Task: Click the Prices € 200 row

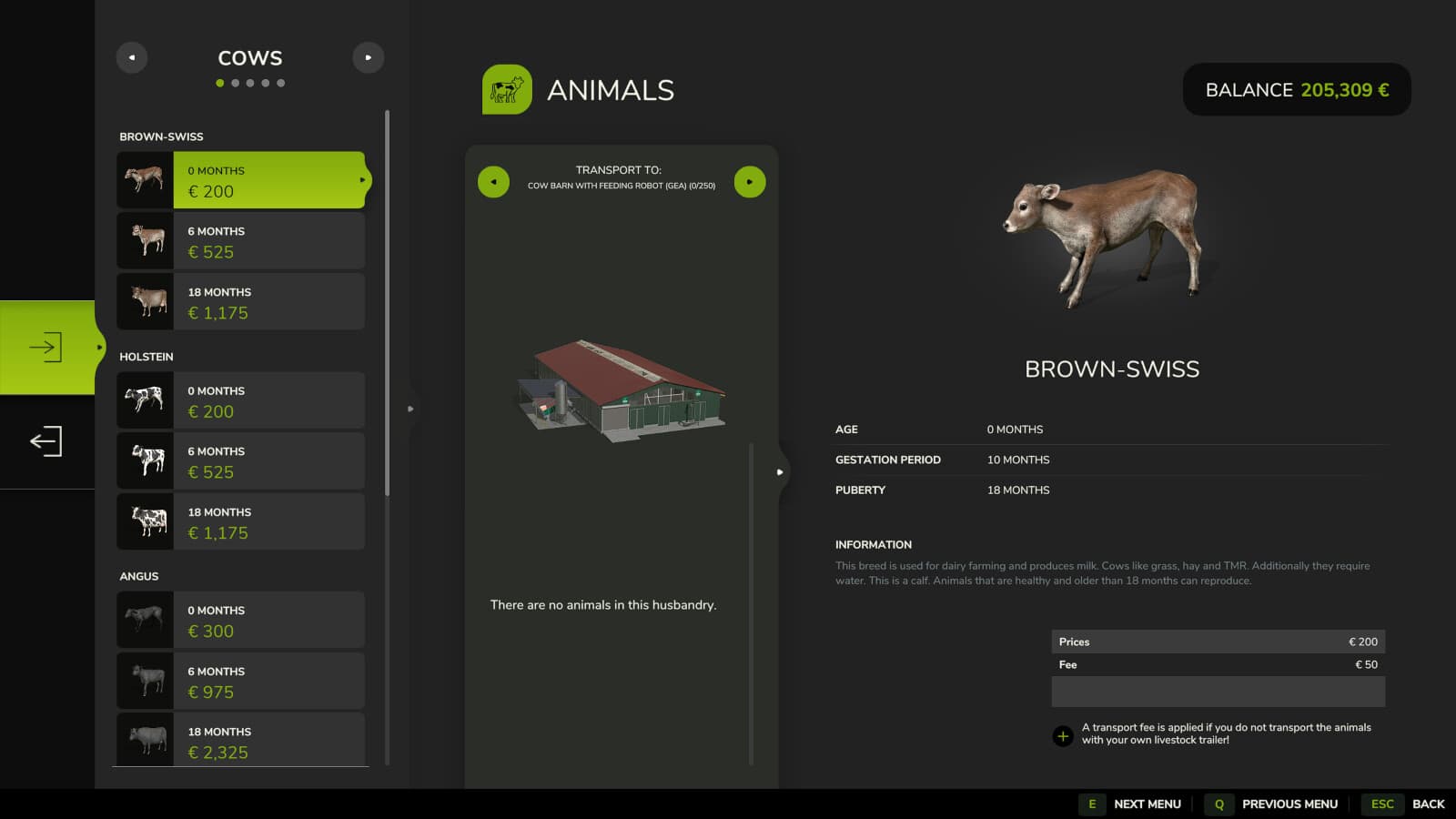Action: tap(1218, 642)
